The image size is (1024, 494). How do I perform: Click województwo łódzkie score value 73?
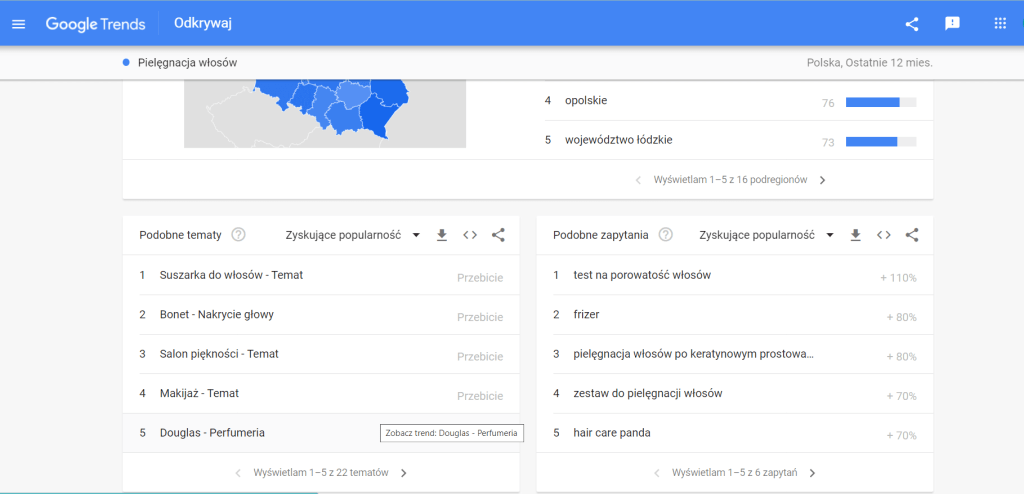(x=828, y=142)
